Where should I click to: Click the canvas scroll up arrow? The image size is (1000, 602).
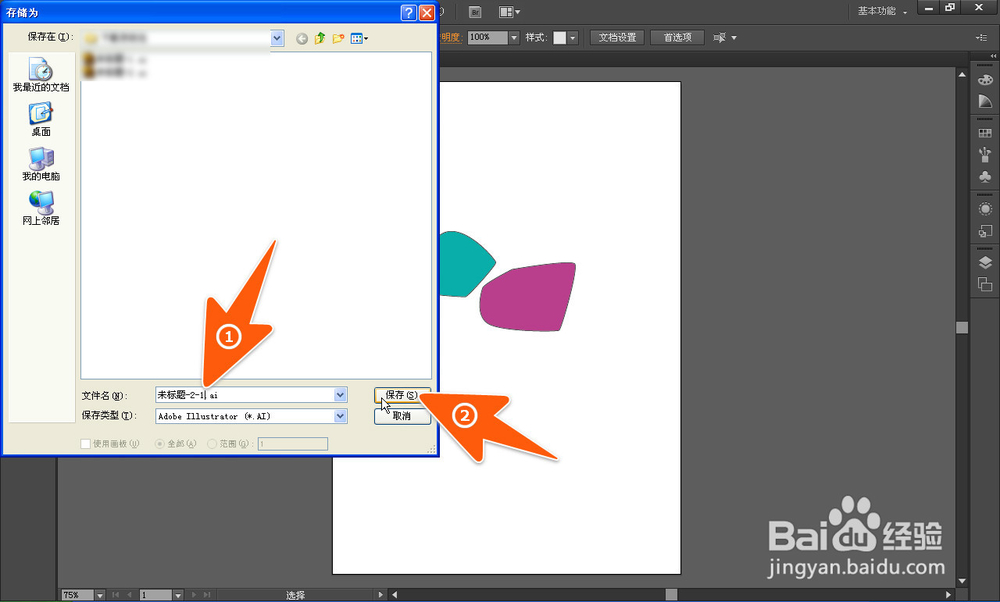click(962, 75)
